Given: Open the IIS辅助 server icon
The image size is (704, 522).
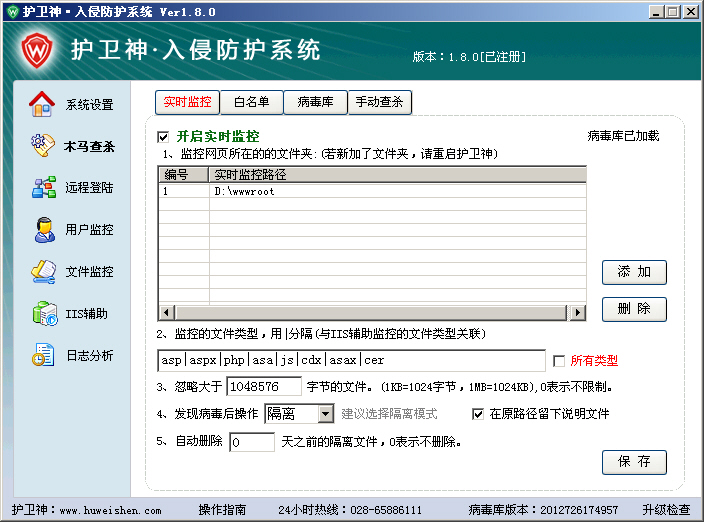Looking at the screenshot, I should (44, 313).
